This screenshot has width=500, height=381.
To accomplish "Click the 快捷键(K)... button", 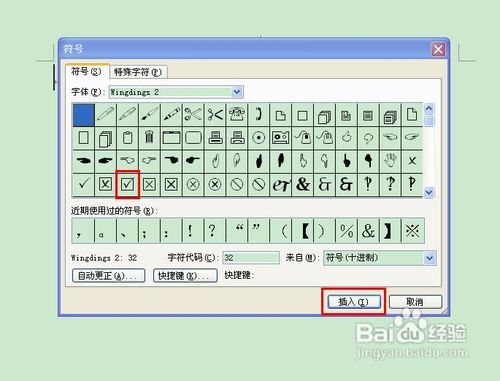I will (185, 276).
